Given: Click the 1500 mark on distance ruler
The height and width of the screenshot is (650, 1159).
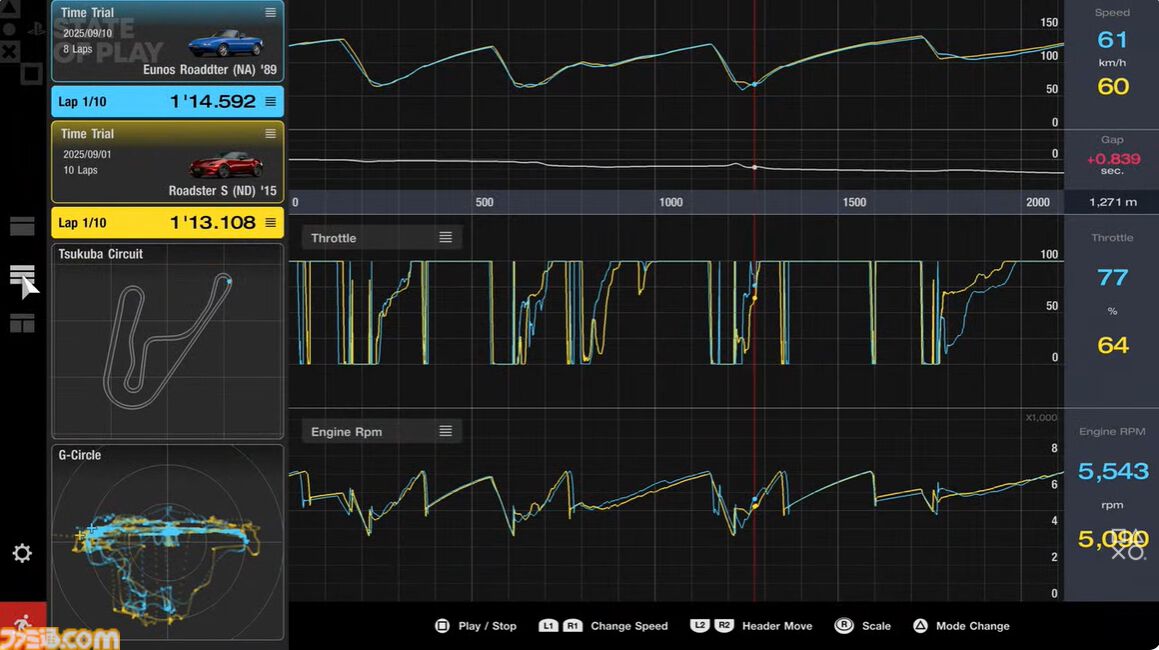Looking at the screenshot, I should coord(854,202).
